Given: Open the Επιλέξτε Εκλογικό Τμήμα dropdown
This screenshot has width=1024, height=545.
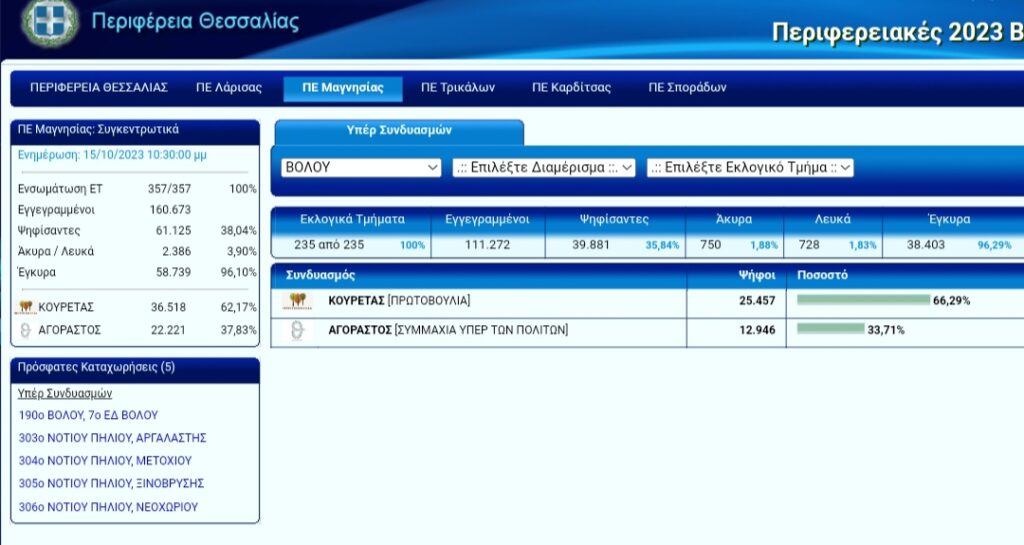Looking at the screenshot, I should [x=749, y=167].
